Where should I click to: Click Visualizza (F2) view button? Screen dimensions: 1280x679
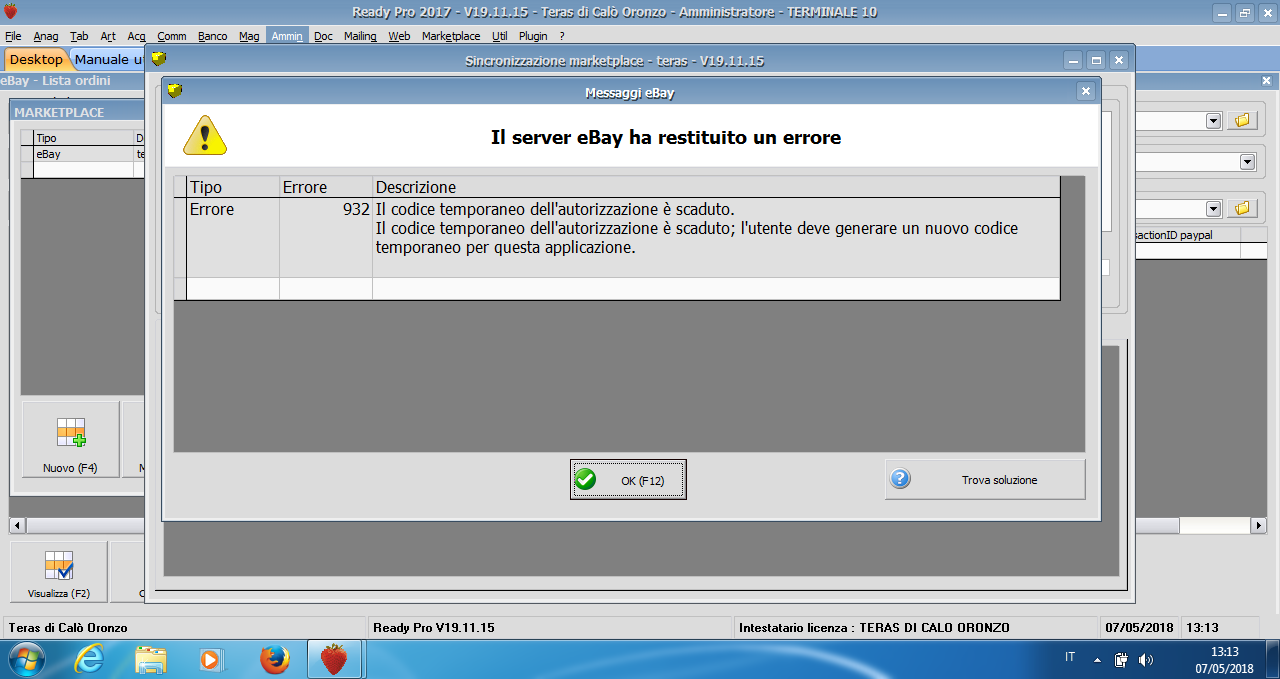coord(59,573)
